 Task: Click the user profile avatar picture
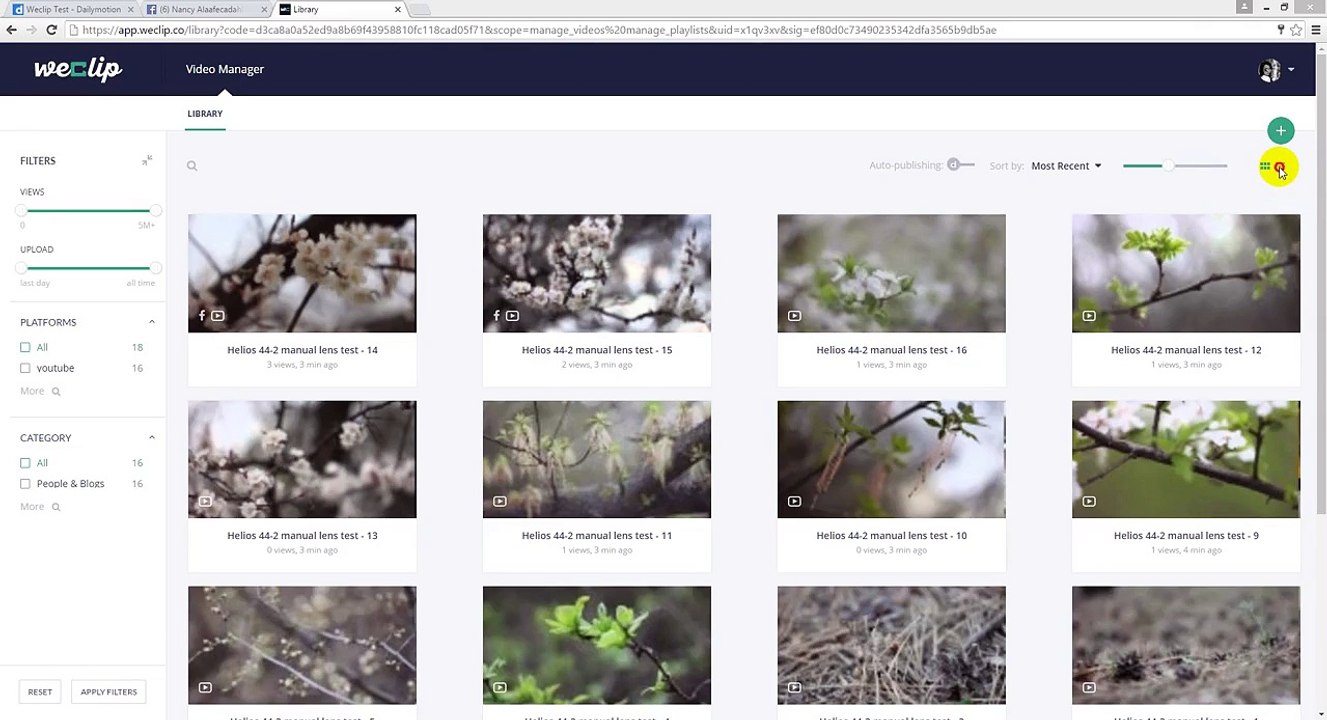(x=1269, y=70)
